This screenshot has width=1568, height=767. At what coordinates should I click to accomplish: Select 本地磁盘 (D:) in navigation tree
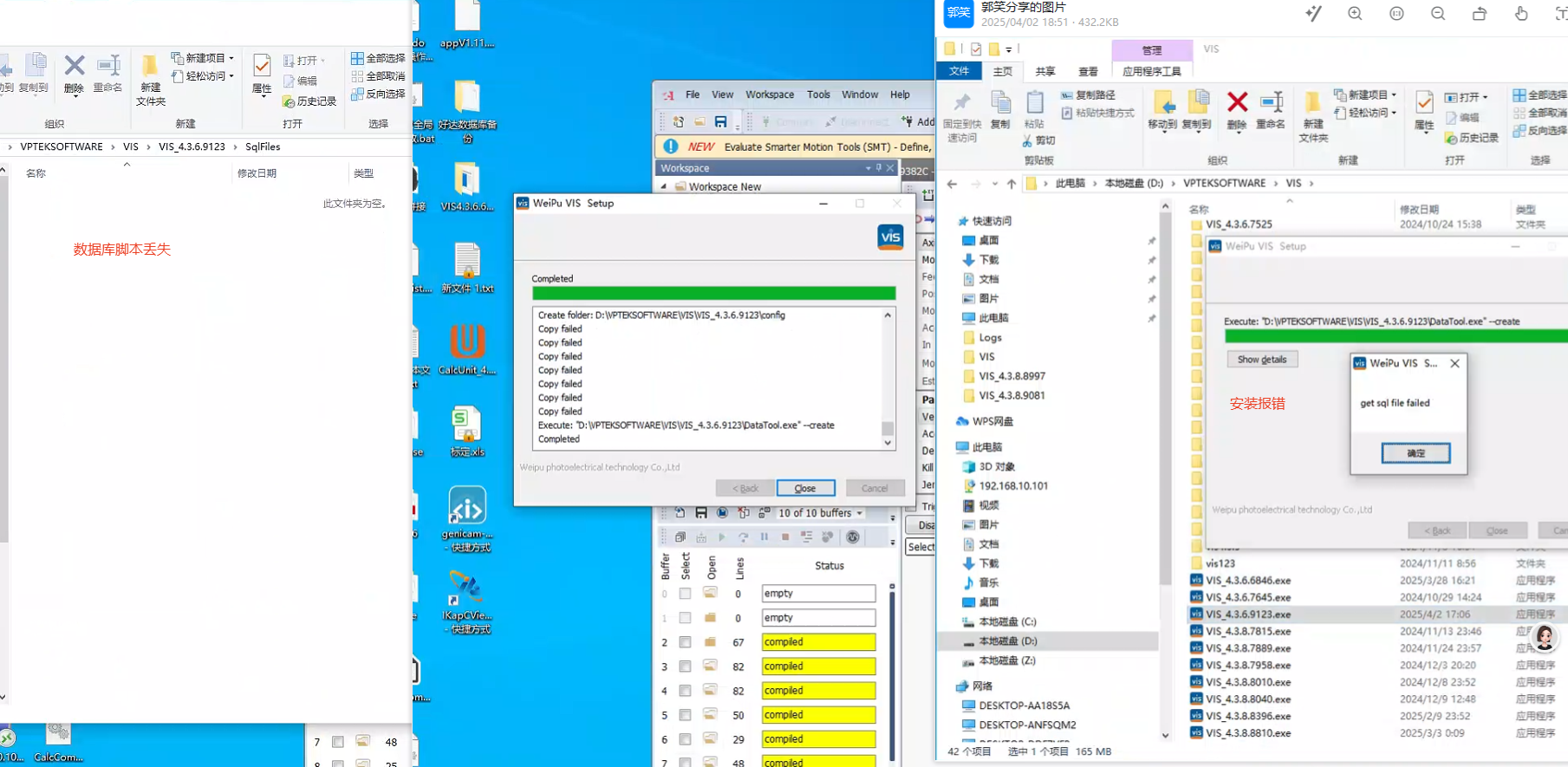(x=1006, y=641)
